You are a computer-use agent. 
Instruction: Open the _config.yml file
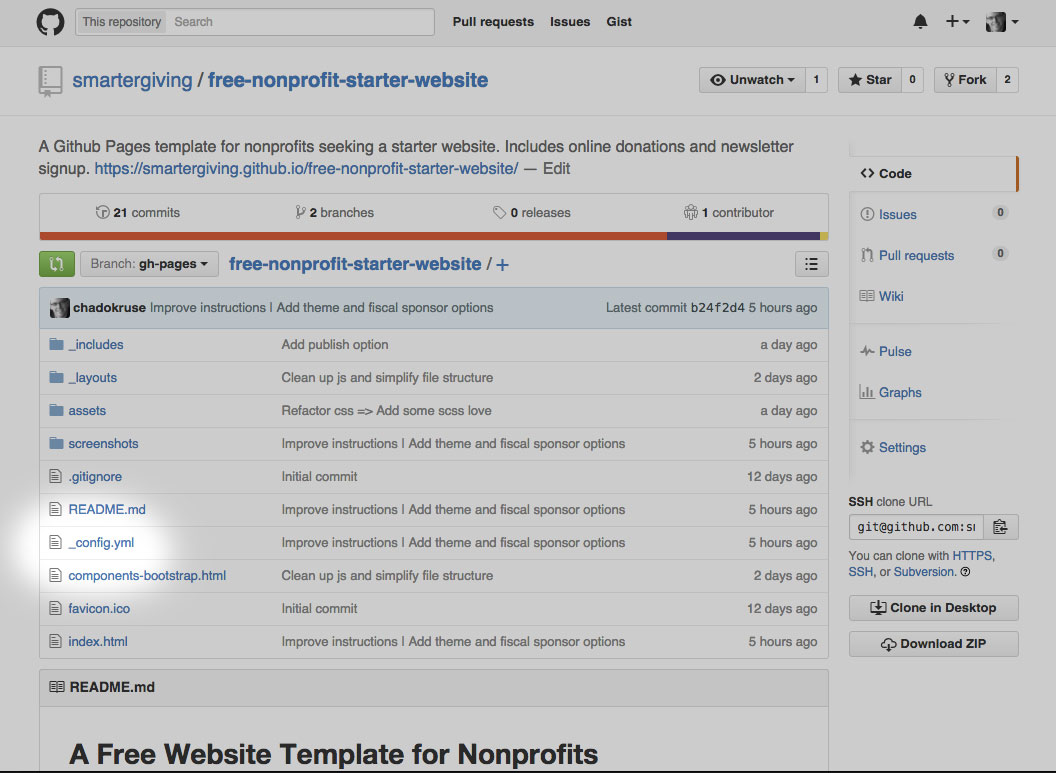tap(101, 543)
